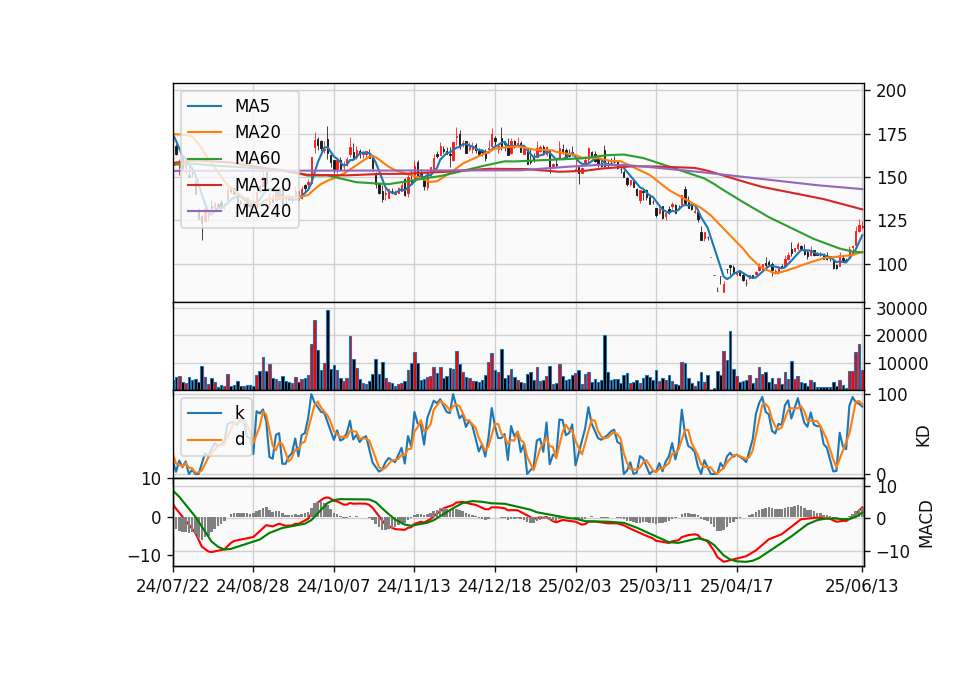Click the 24/10/07 date label

click(334, 586)
